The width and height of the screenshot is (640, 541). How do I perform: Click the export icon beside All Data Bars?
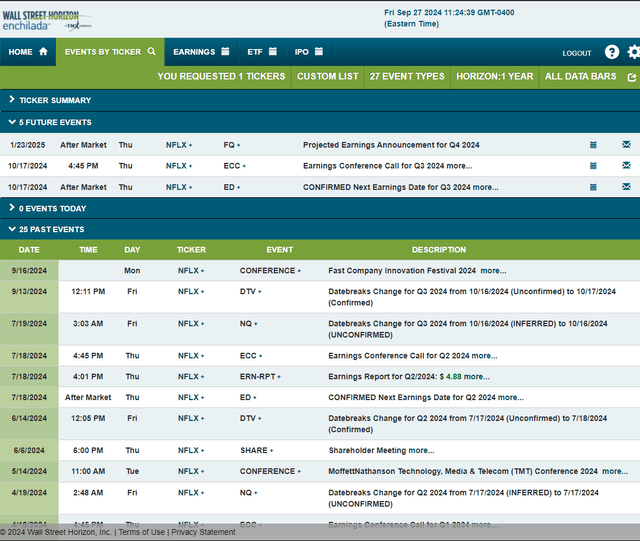[632, 77]
